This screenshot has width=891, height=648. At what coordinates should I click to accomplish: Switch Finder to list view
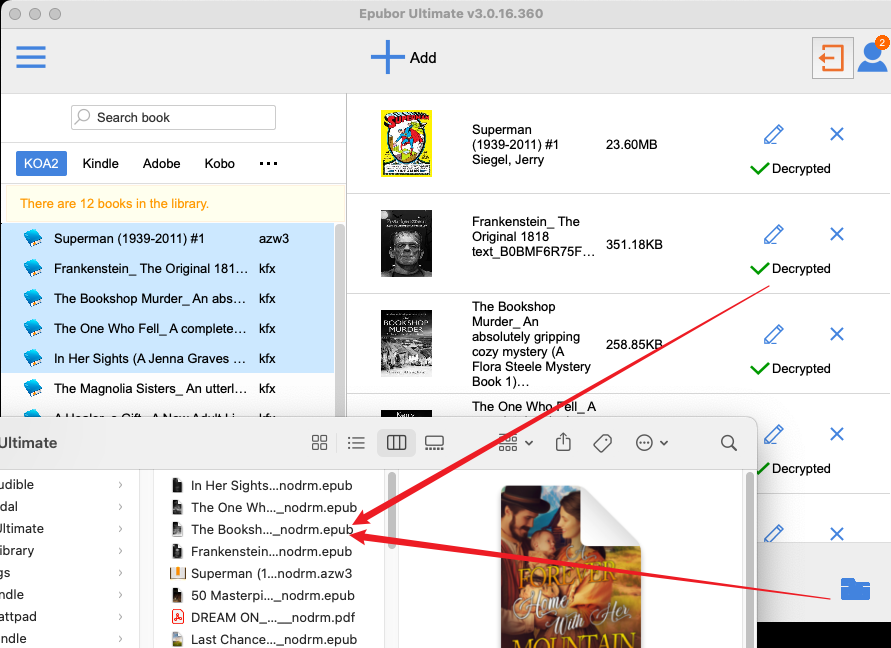pos(356,443)
